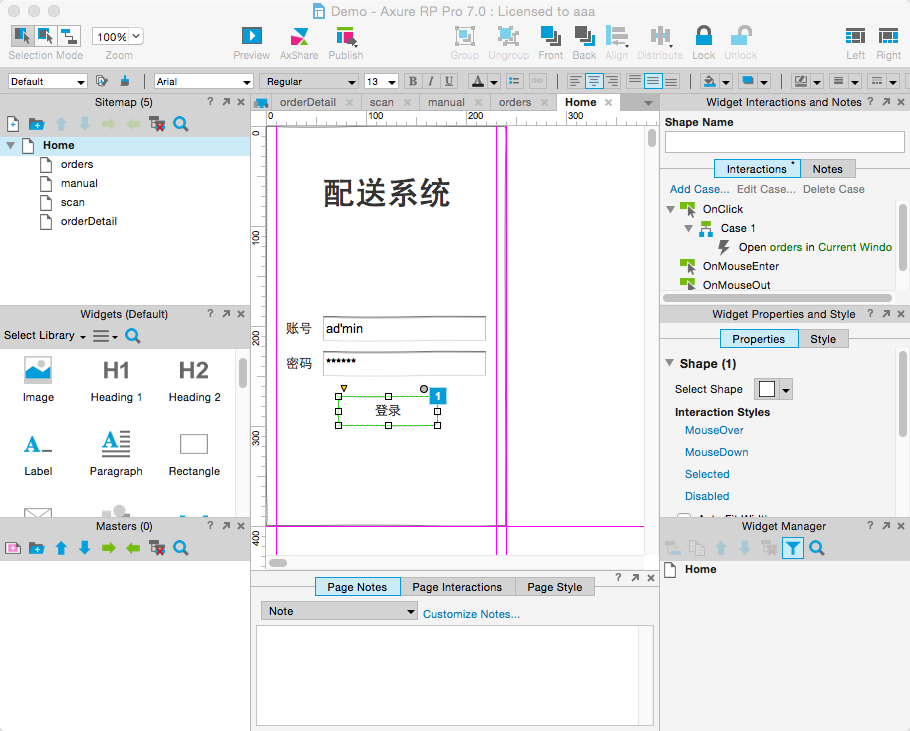Click the Publish toolbar icon
910x731 pixels.
point(346,36)
